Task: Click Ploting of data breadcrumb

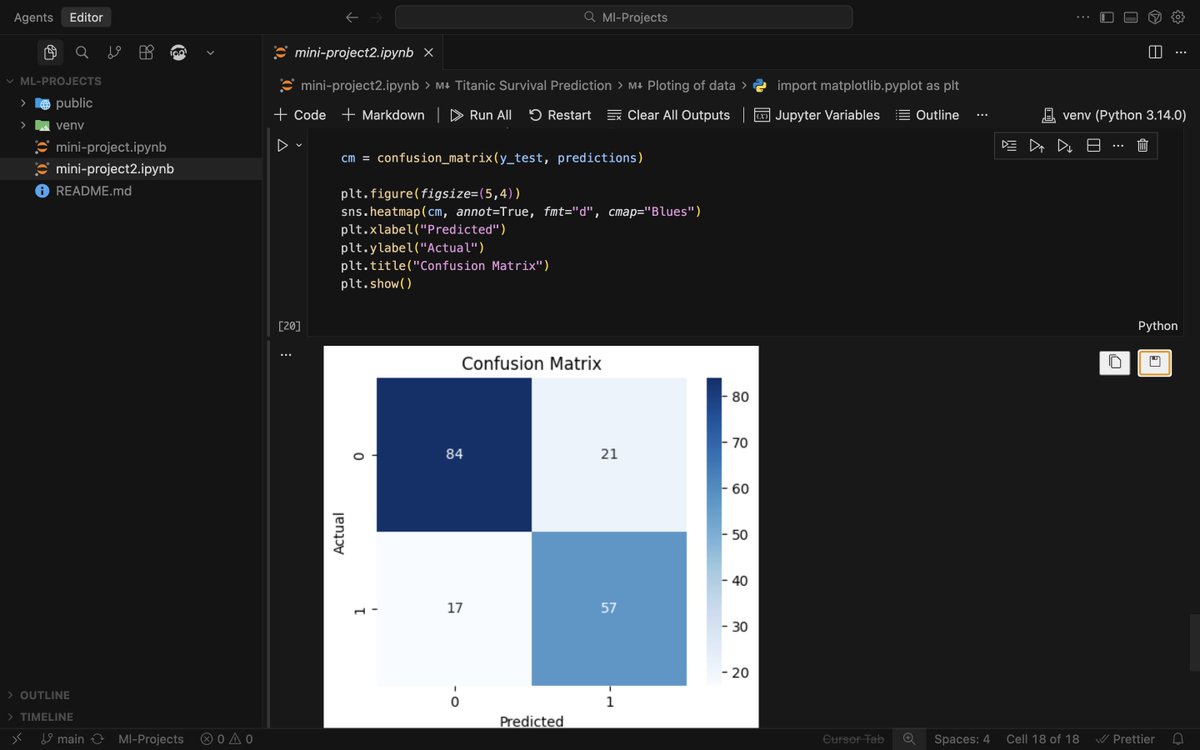Action: pyautogui.click(x=682, y=86)
